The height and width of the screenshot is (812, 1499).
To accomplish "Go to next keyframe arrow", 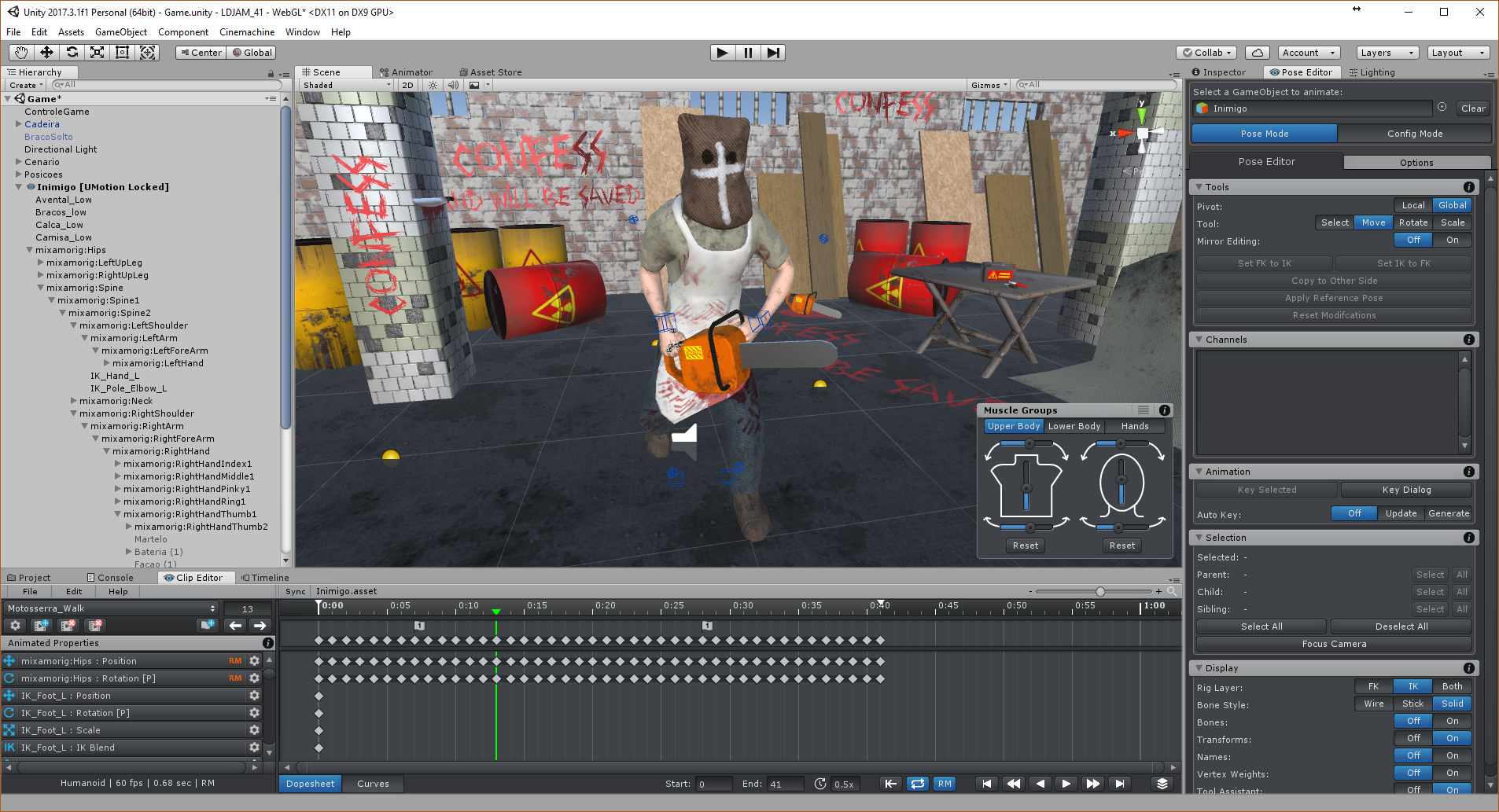I will coord(260,626).
